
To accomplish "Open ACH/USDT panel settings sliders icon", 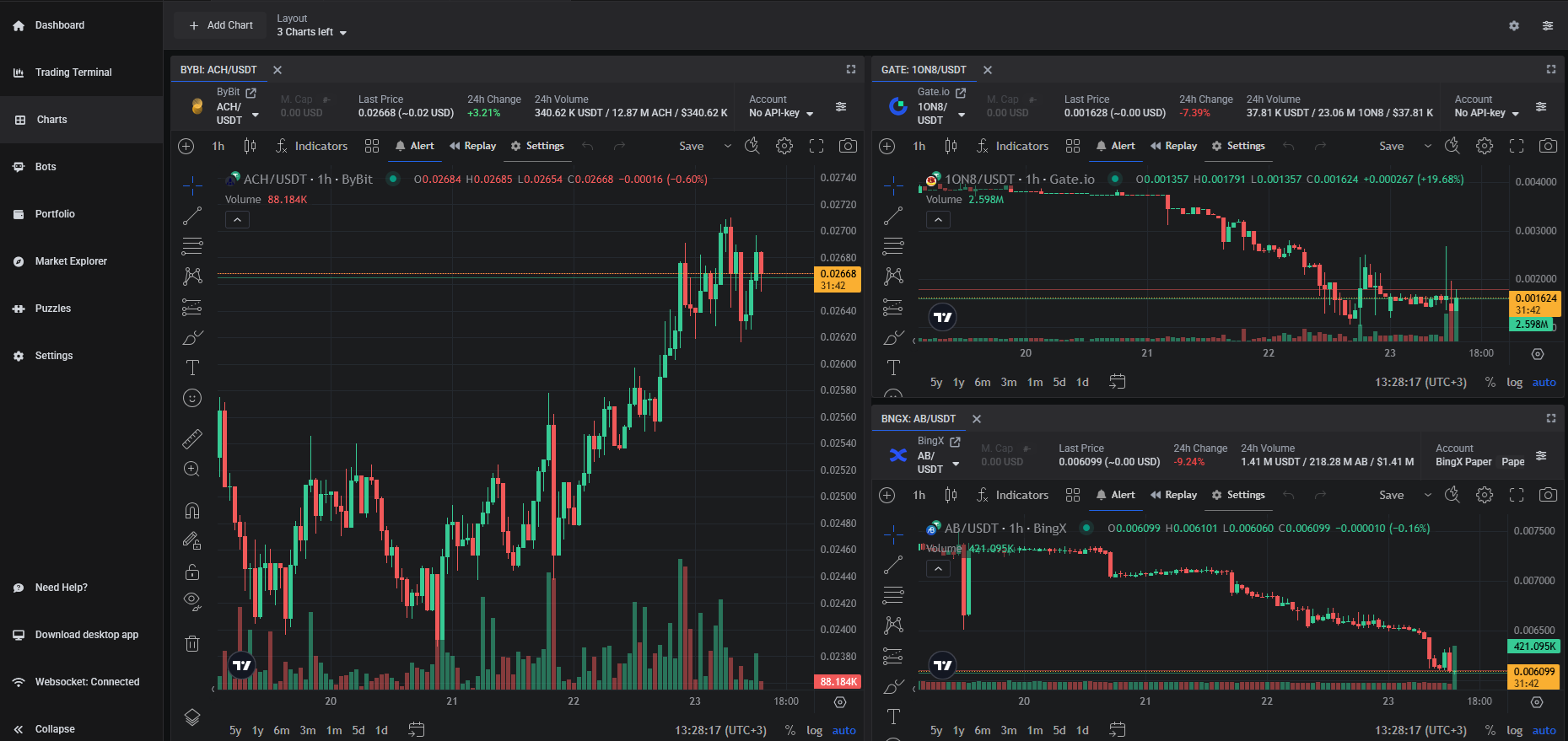I will point(841,106).
